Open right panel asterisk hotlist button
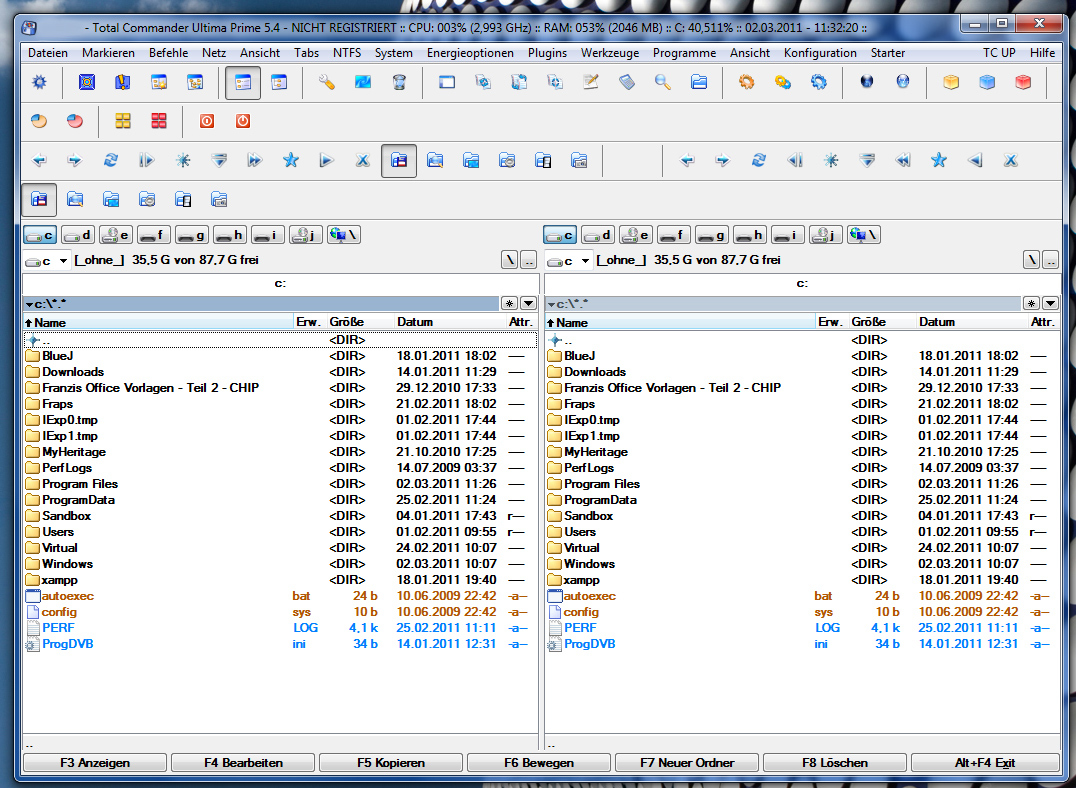This screenshot has width=1076, height=788. (1031, 303)
